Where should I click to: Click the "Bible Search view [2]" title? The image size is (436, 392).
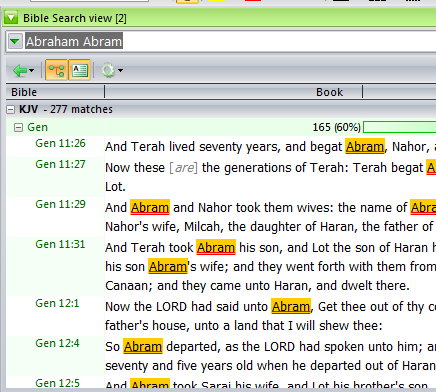tap(75, 18)
